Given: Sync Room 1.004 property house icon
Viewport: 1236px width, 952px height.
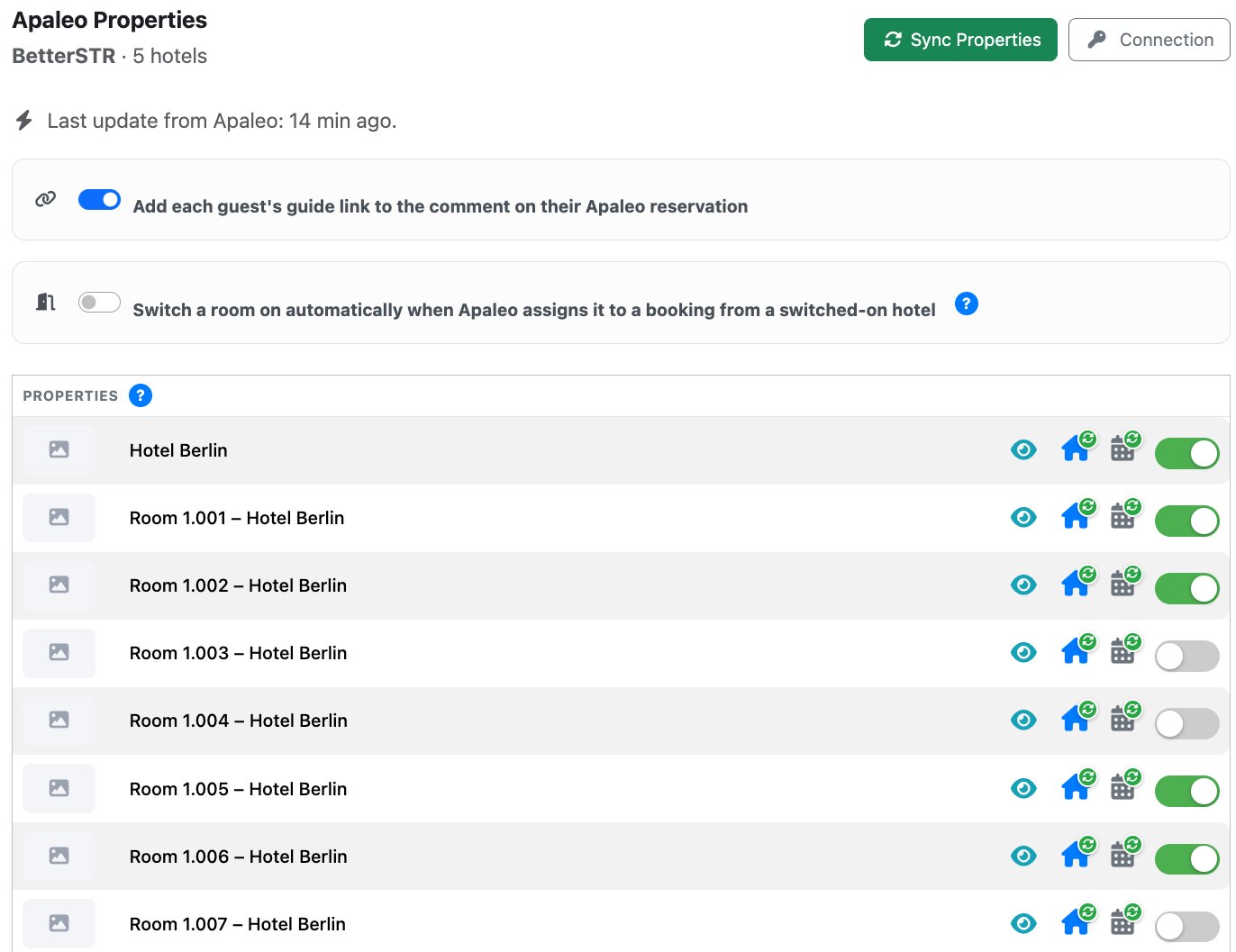Looking at the screenshot, I should click(1077, 717).
